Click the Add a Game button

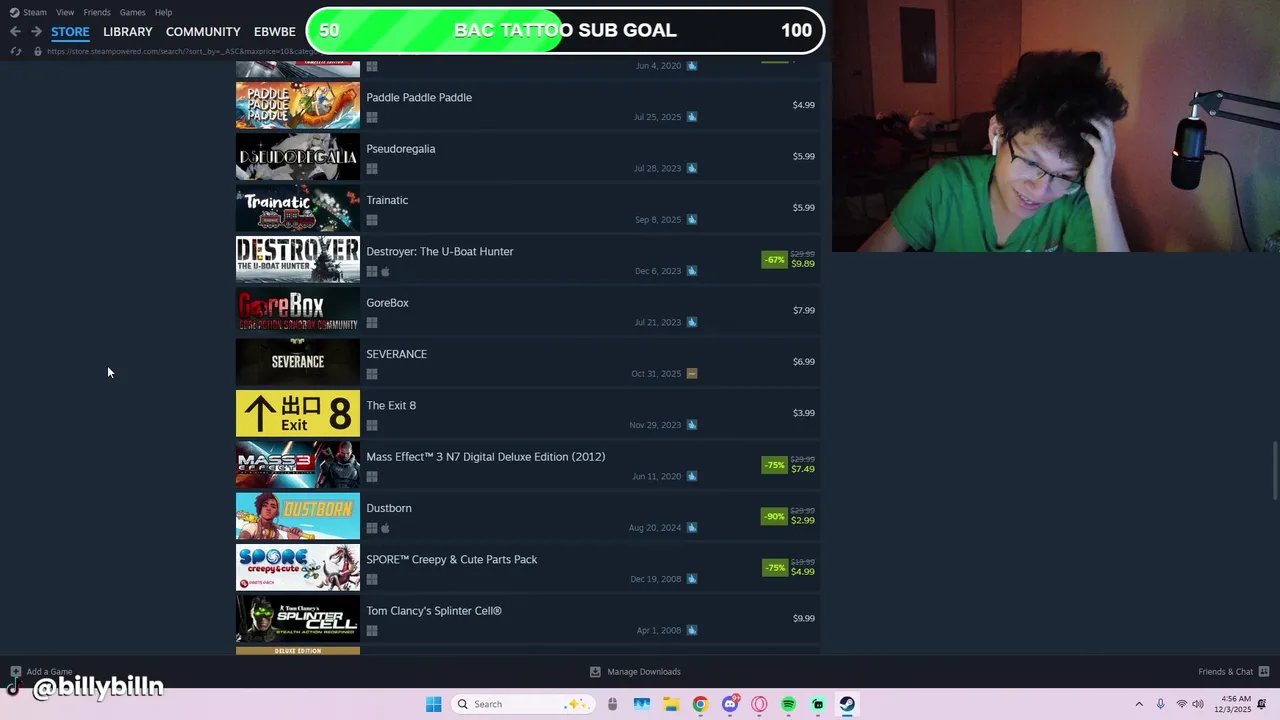click(x=41, y=672)
